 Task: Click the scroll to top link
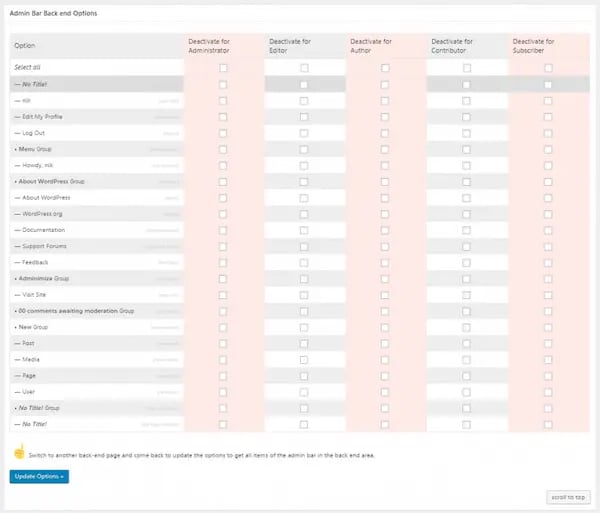tap(568, 496)
